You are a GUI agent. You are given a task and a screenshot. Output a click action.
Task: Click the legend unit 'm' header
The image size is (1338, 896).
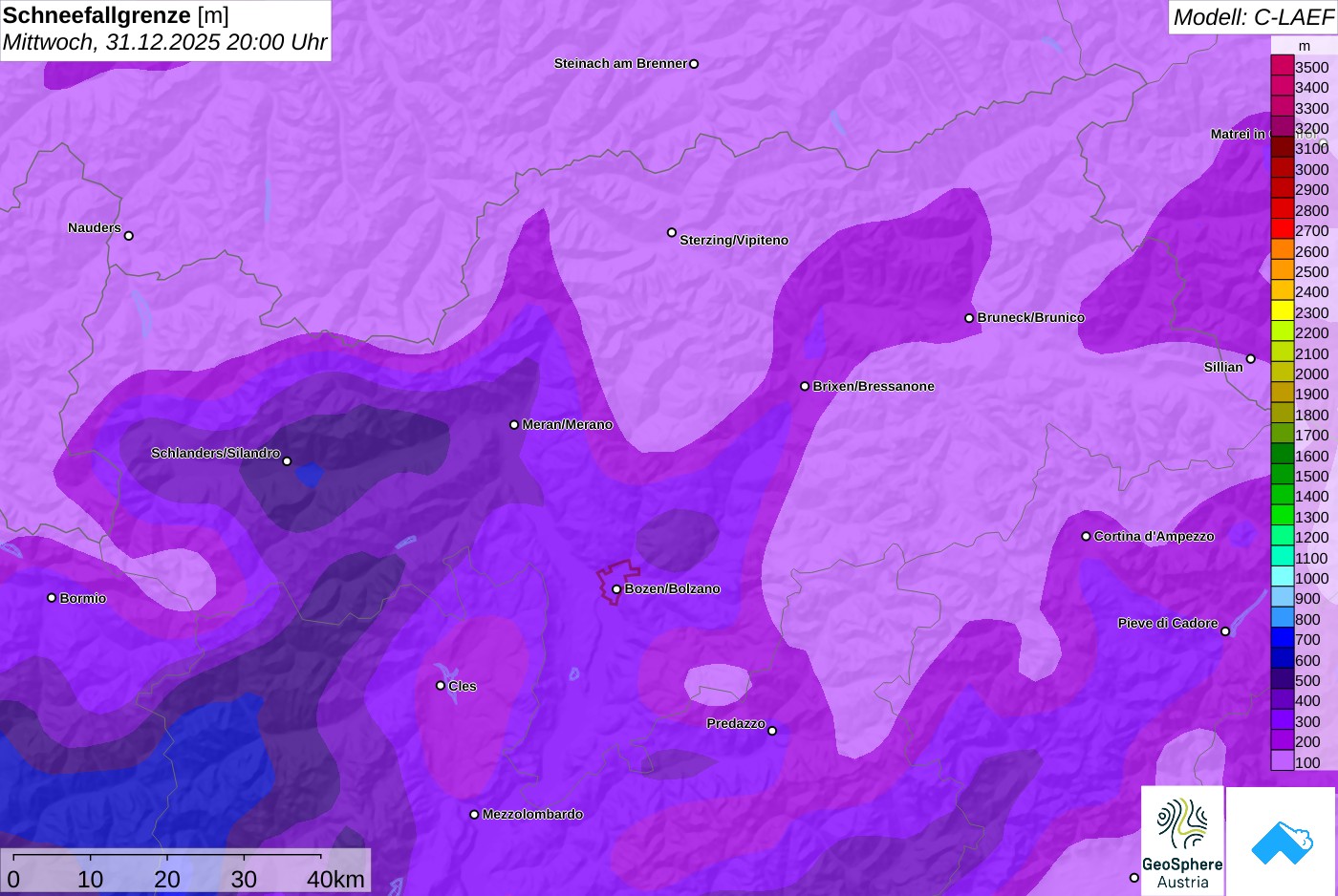coord(1304,46)
